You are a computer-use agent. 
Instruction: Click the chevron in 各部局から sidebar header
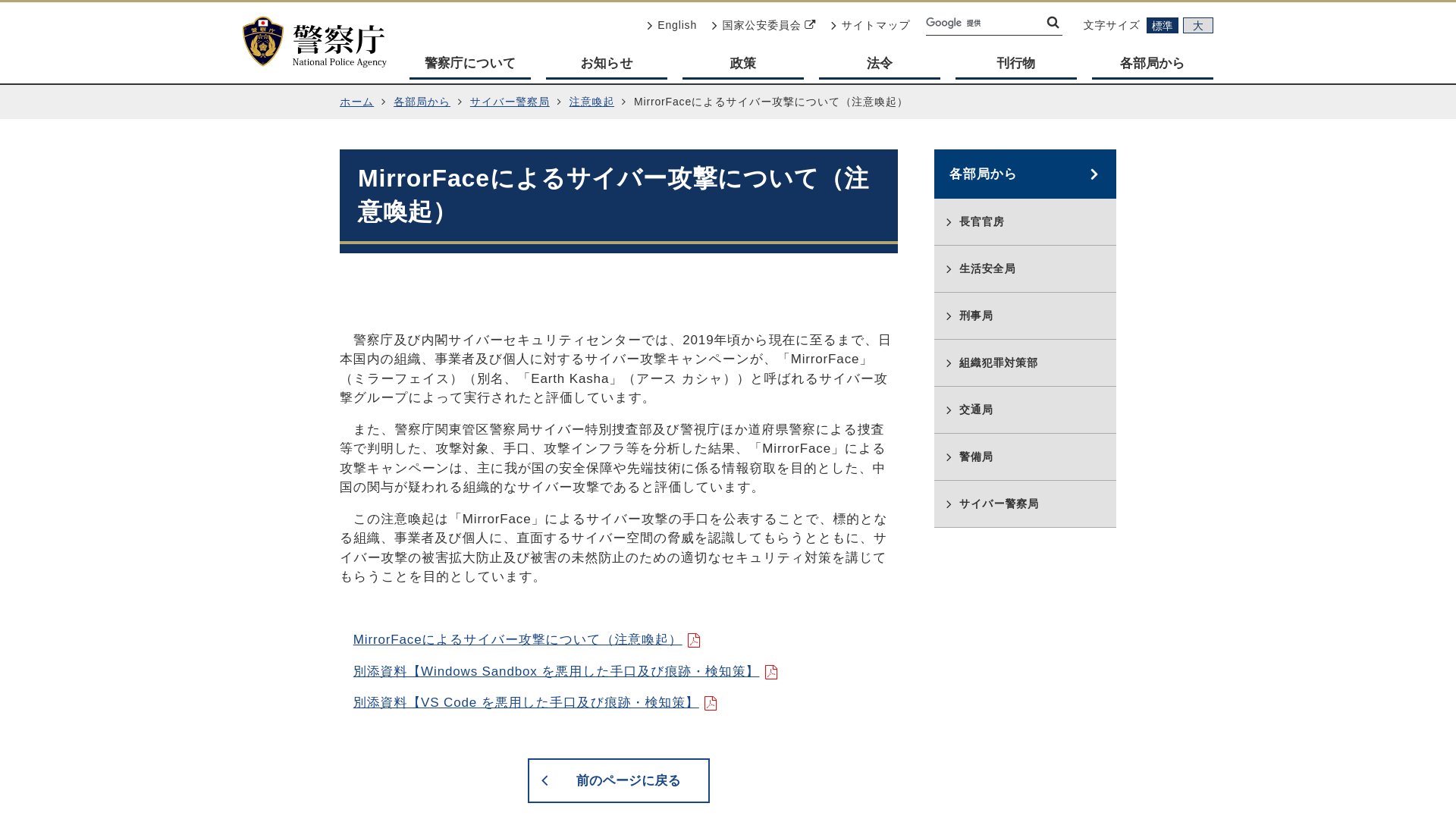coord(1094,174)
